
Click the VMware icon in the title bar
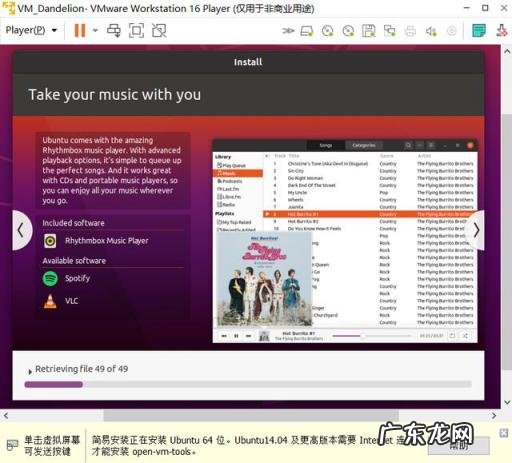click(9, 8)
